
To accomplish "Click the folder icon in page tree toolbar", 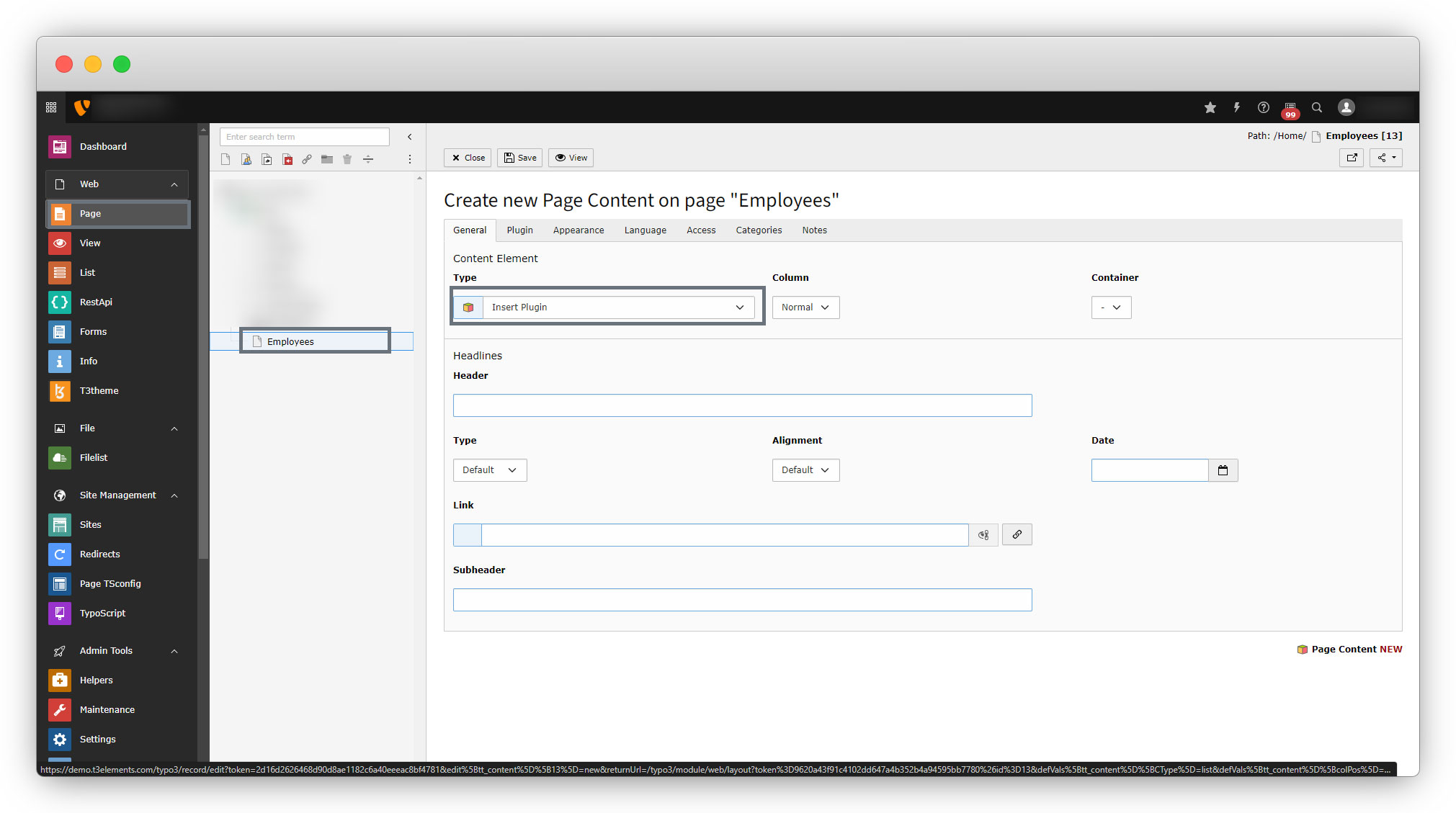I will 327,159.
